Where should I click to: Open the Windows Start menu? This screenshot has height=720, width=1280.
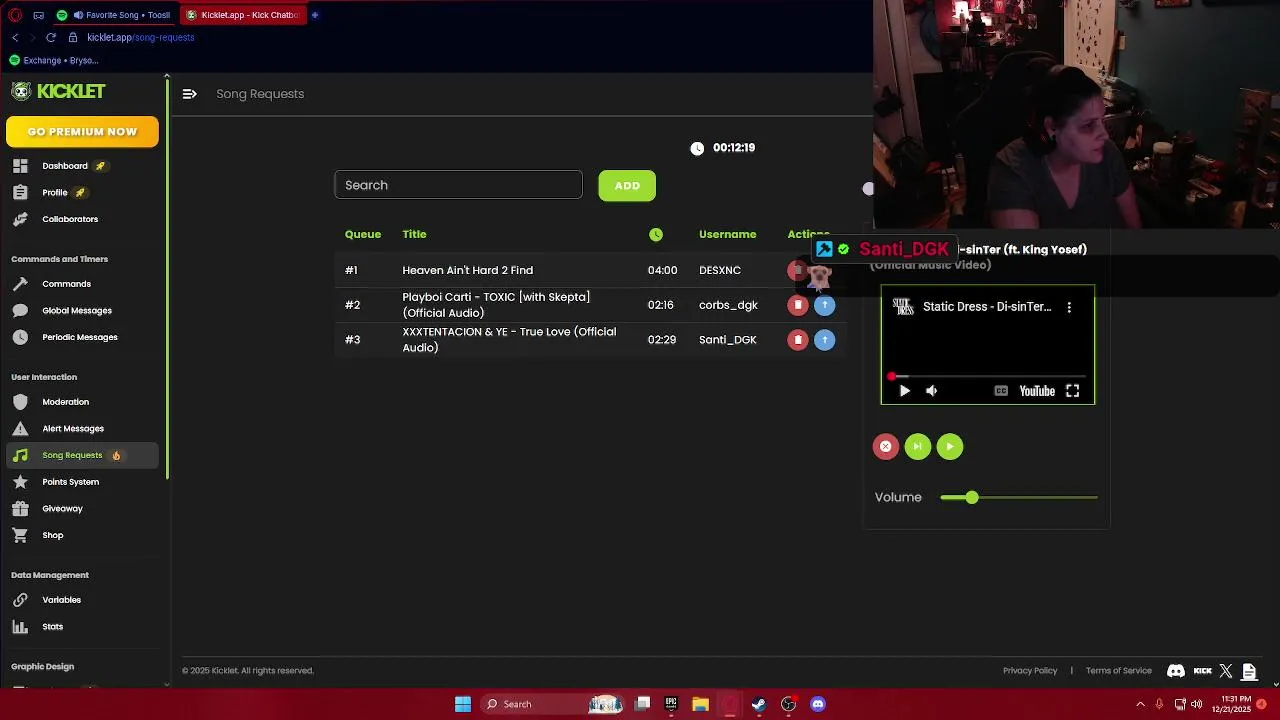pos(463,704)
